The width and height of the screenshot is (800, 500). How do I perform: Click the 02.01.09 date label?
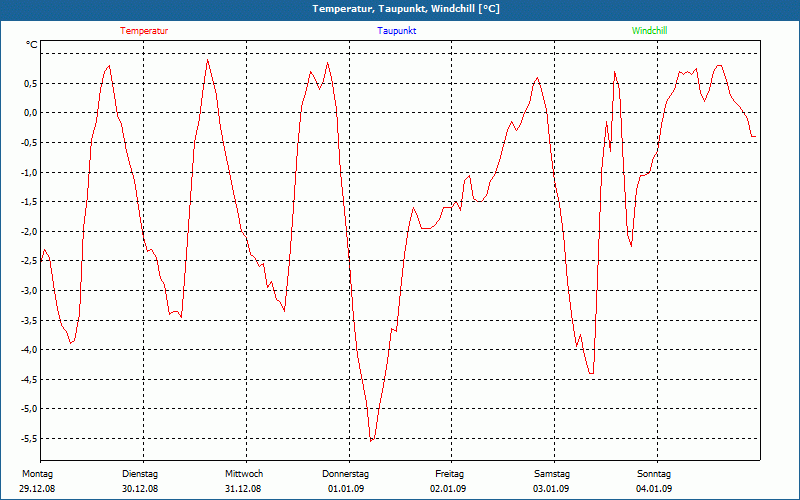[448, 489]
